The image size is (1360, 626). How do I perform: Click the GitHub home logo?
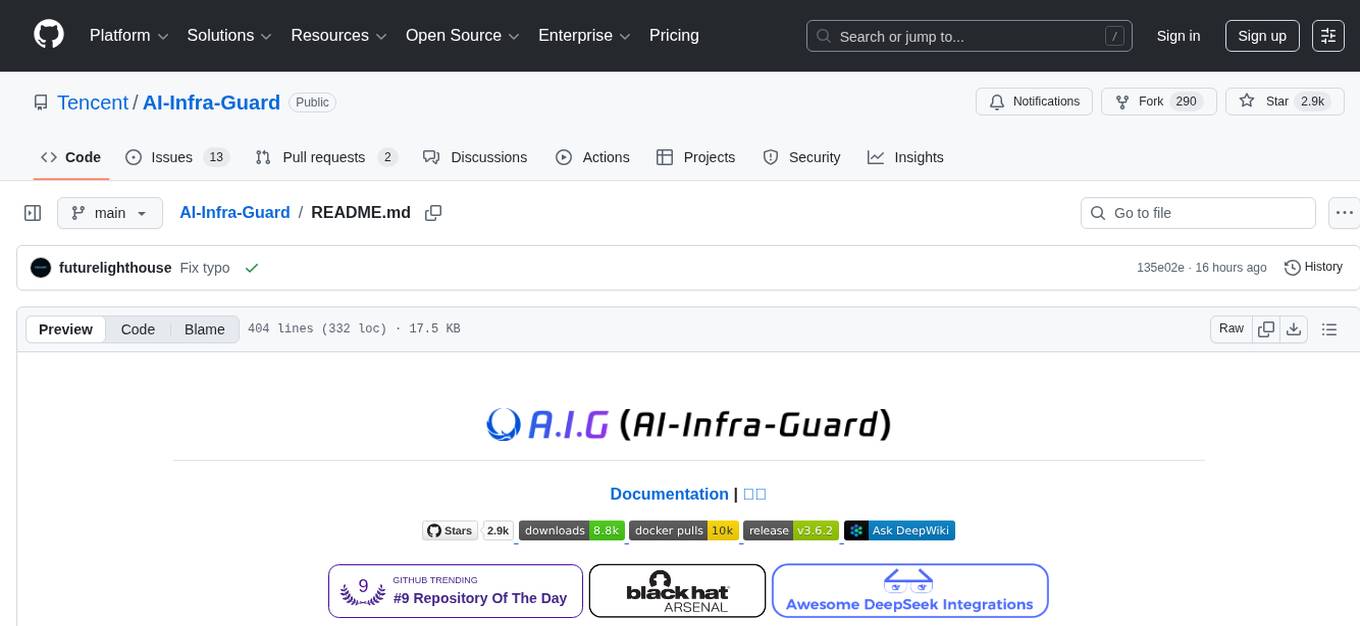(48, 35)
